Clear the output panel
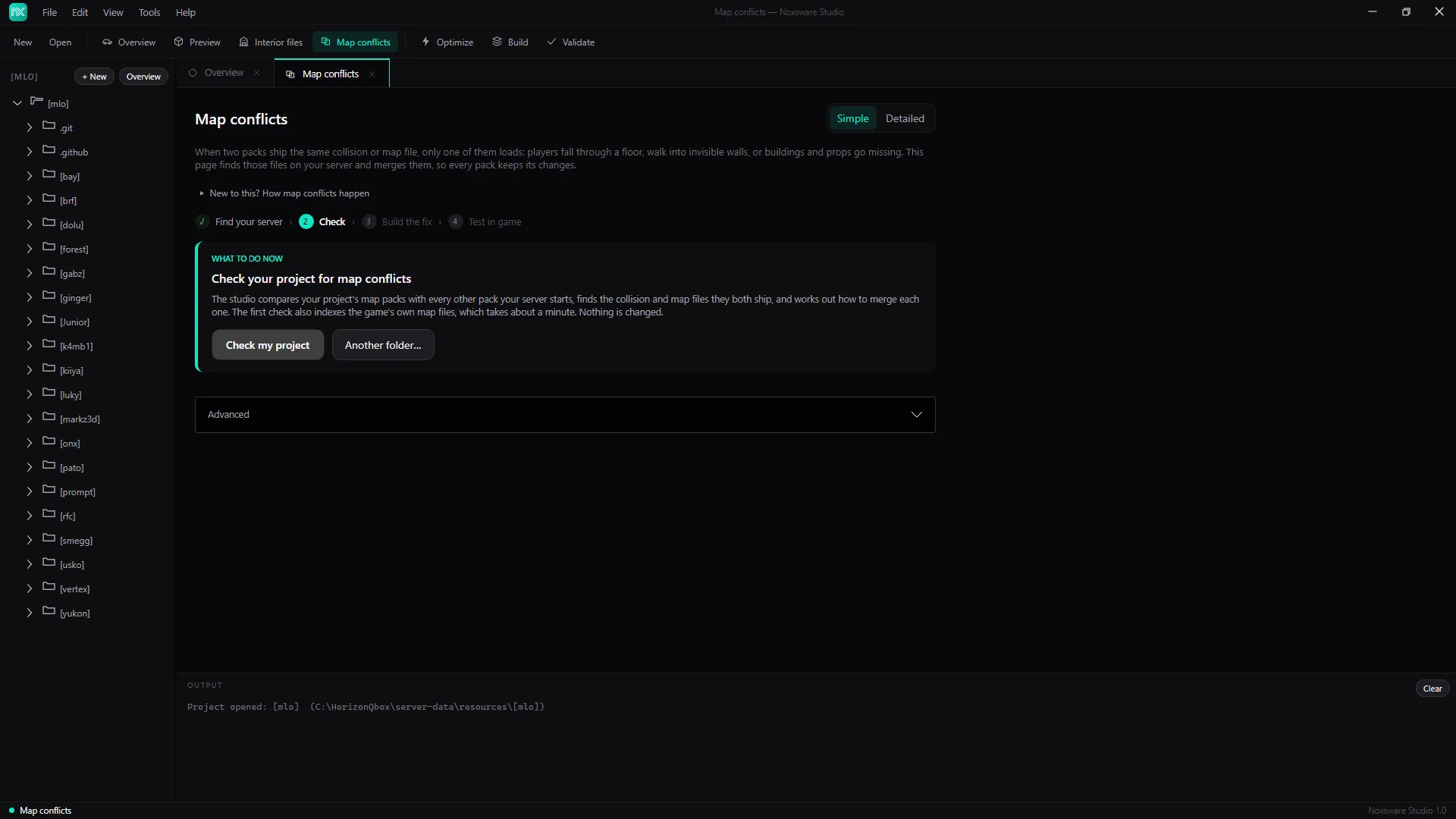 click(1432, 689)
